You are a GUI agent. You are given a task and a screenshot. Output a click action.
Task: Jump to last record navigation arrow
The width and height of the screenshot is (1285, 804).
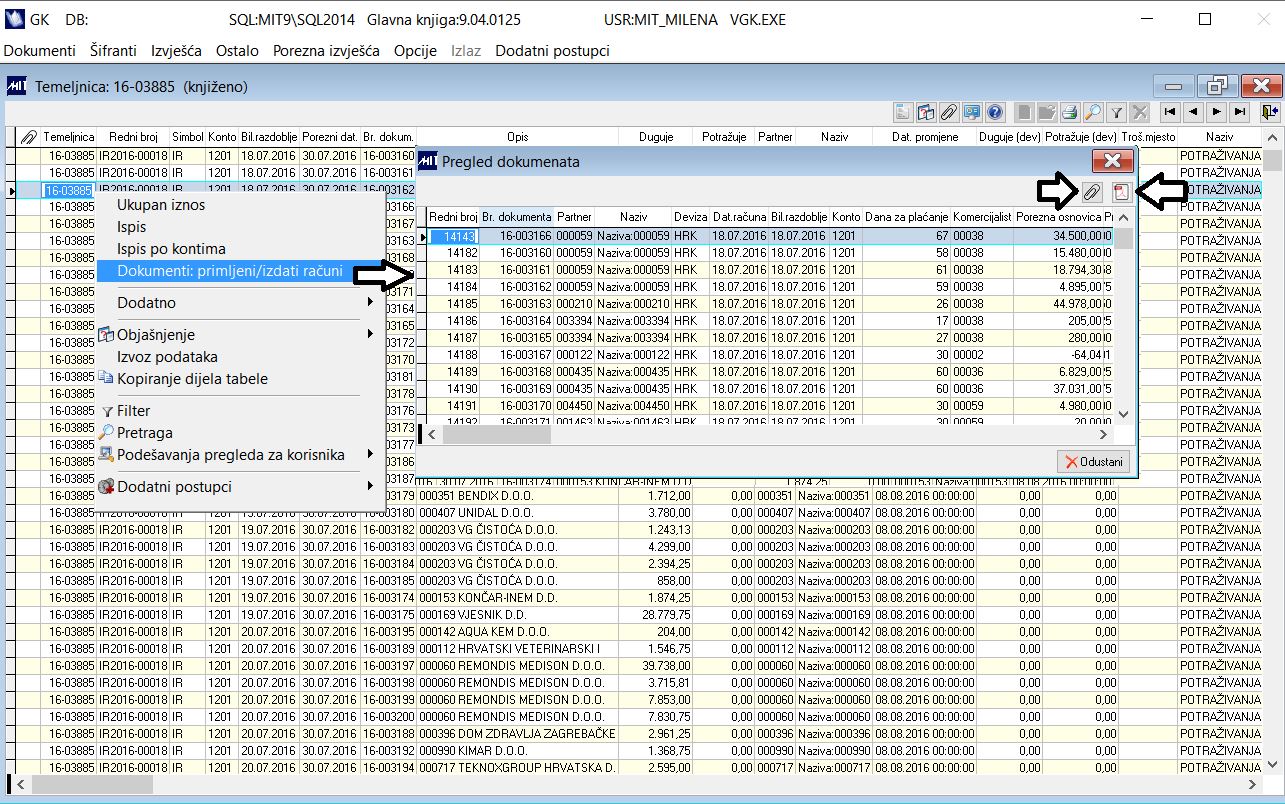click(1239, 112)
